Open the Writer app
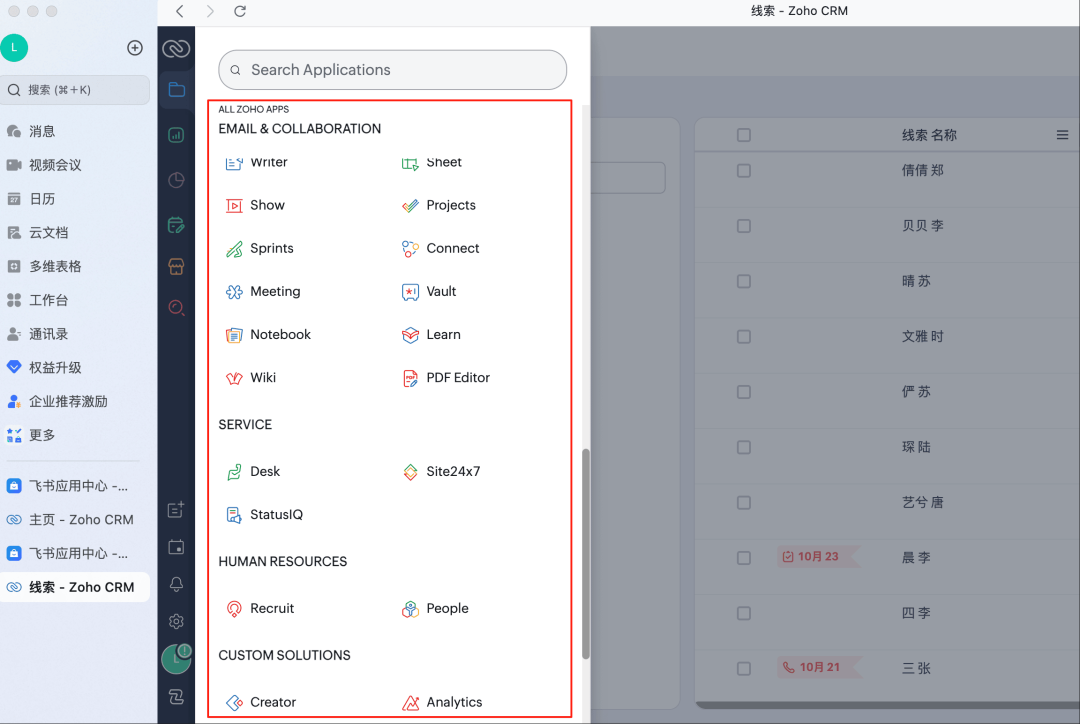Viewport: 1080px width, 724px height. coord(256,162)
